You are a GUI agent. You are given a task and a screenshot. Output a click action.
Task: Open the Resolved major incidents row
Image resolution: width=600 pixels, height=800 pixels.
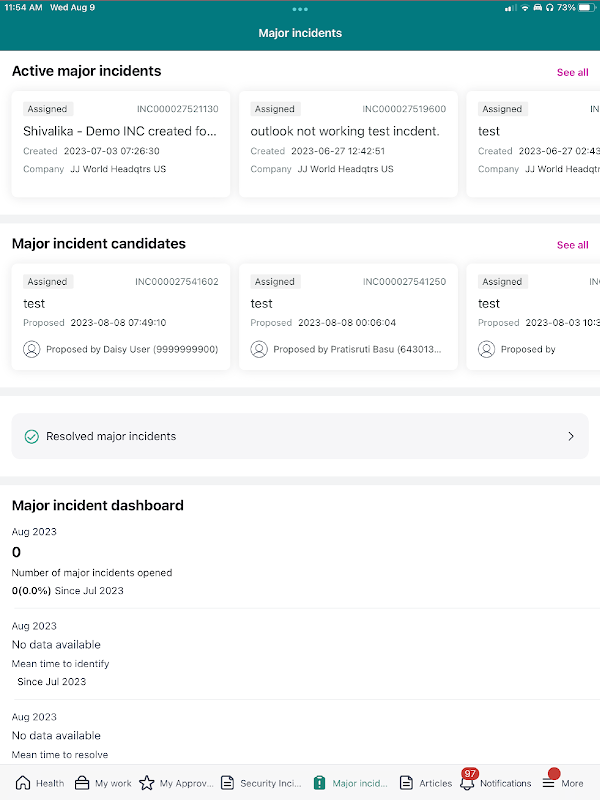(x=299, y=436)
